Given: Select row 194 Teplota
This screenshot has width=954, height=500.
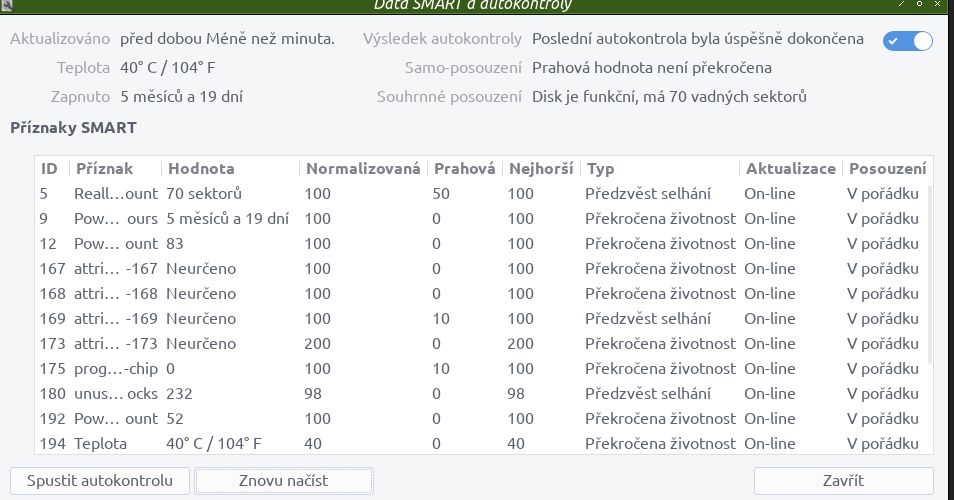Looking at the screenshot, I should [x=481, y=443].
